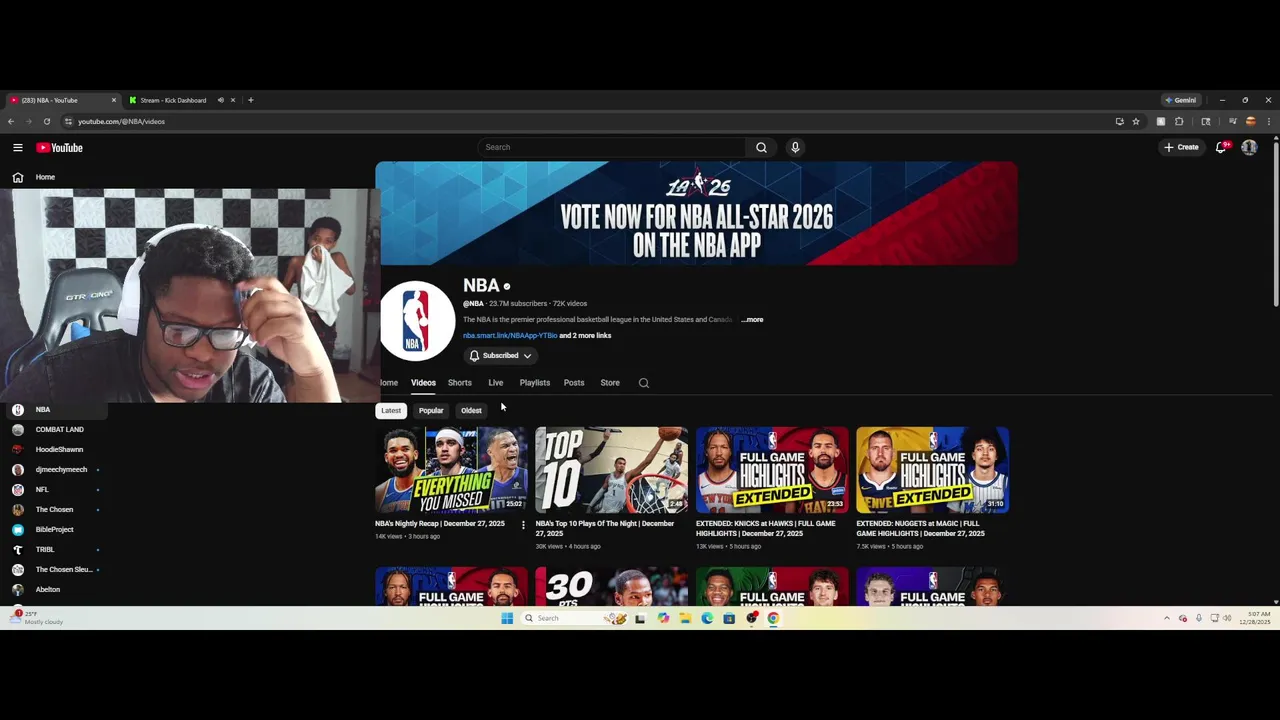Viewport: 1280px width, 720px height.
Task: Mute the Kick Dashboard tab audio icon
Action: [220, 100]
